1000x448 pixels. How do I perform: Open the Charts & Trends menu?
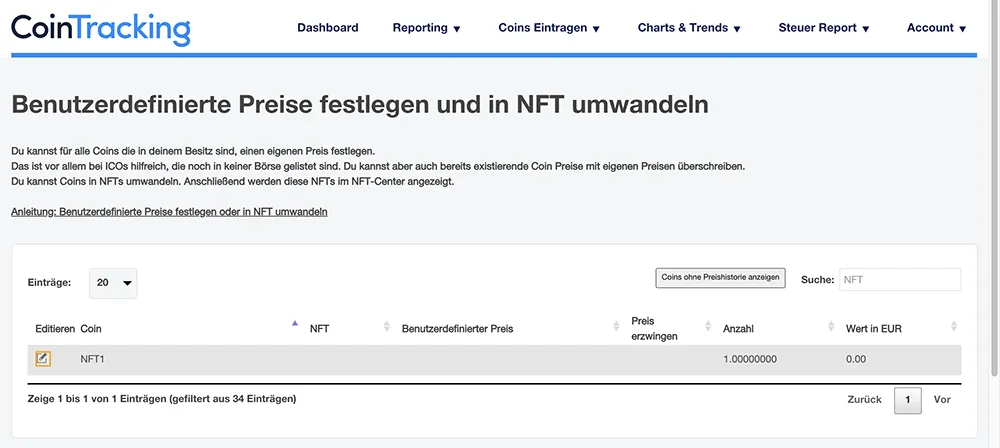coord(689,28)
